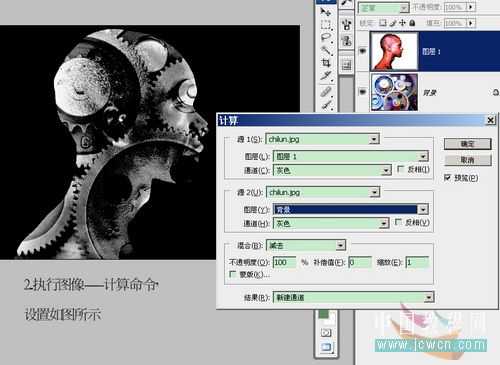Select the Brush tool in the toolbox
This screenshot has width=500, height=365.
point(326,105)
